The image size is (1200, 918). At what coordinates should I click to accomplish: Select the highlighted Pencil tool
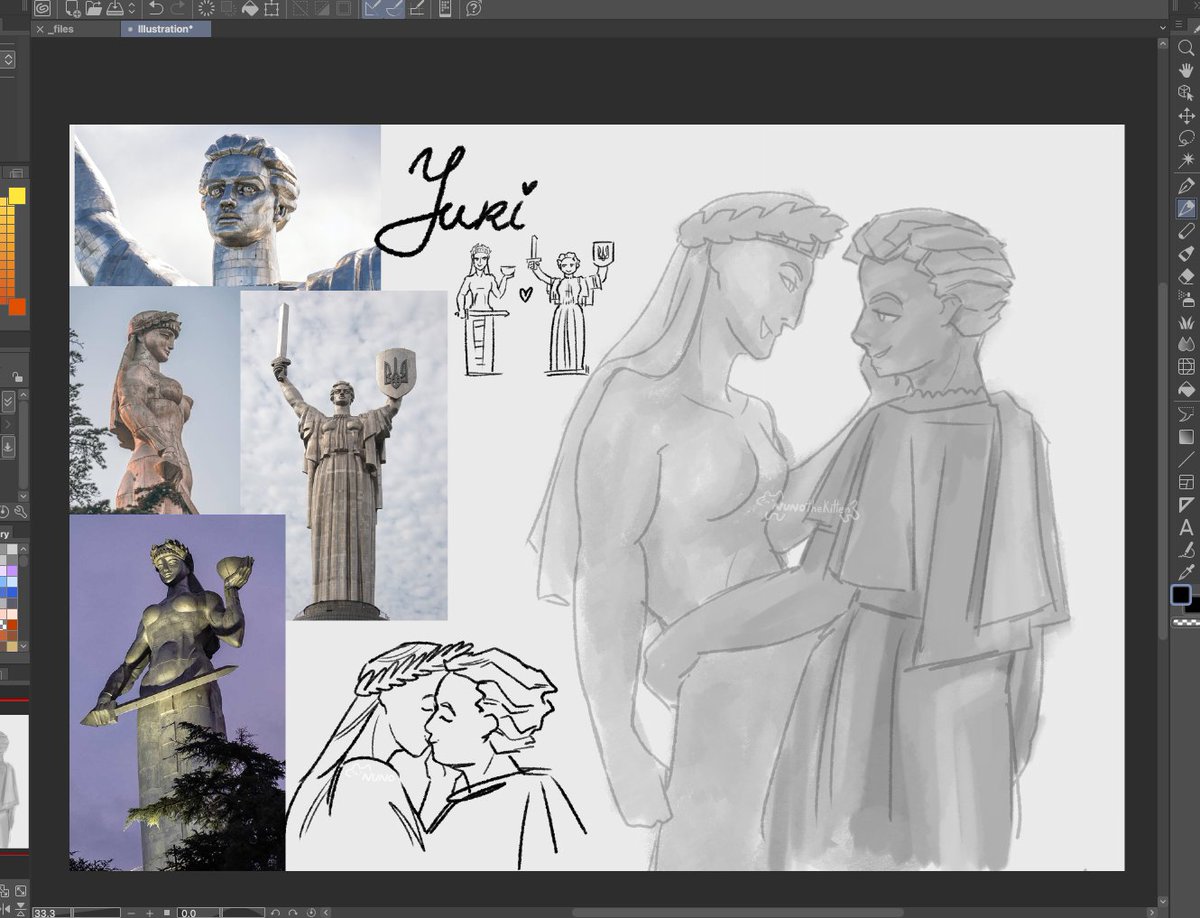tap(1186, 208)
